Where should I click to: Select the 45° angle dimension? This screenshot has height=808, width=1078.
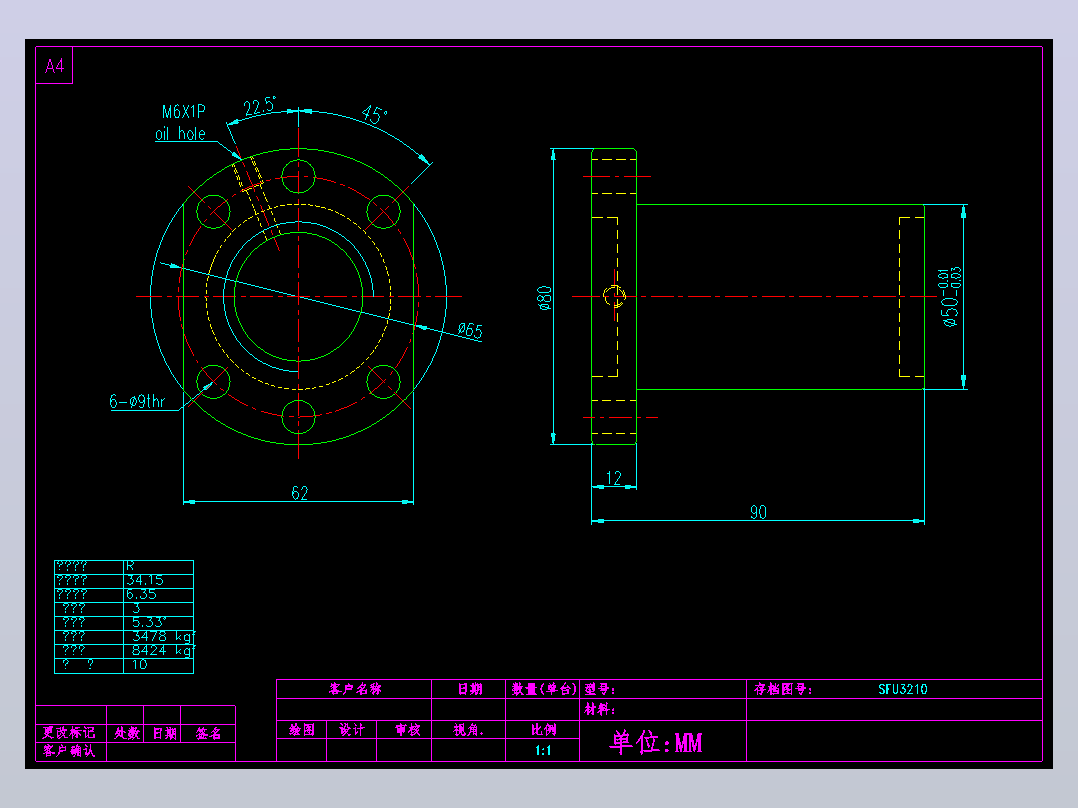374,114
